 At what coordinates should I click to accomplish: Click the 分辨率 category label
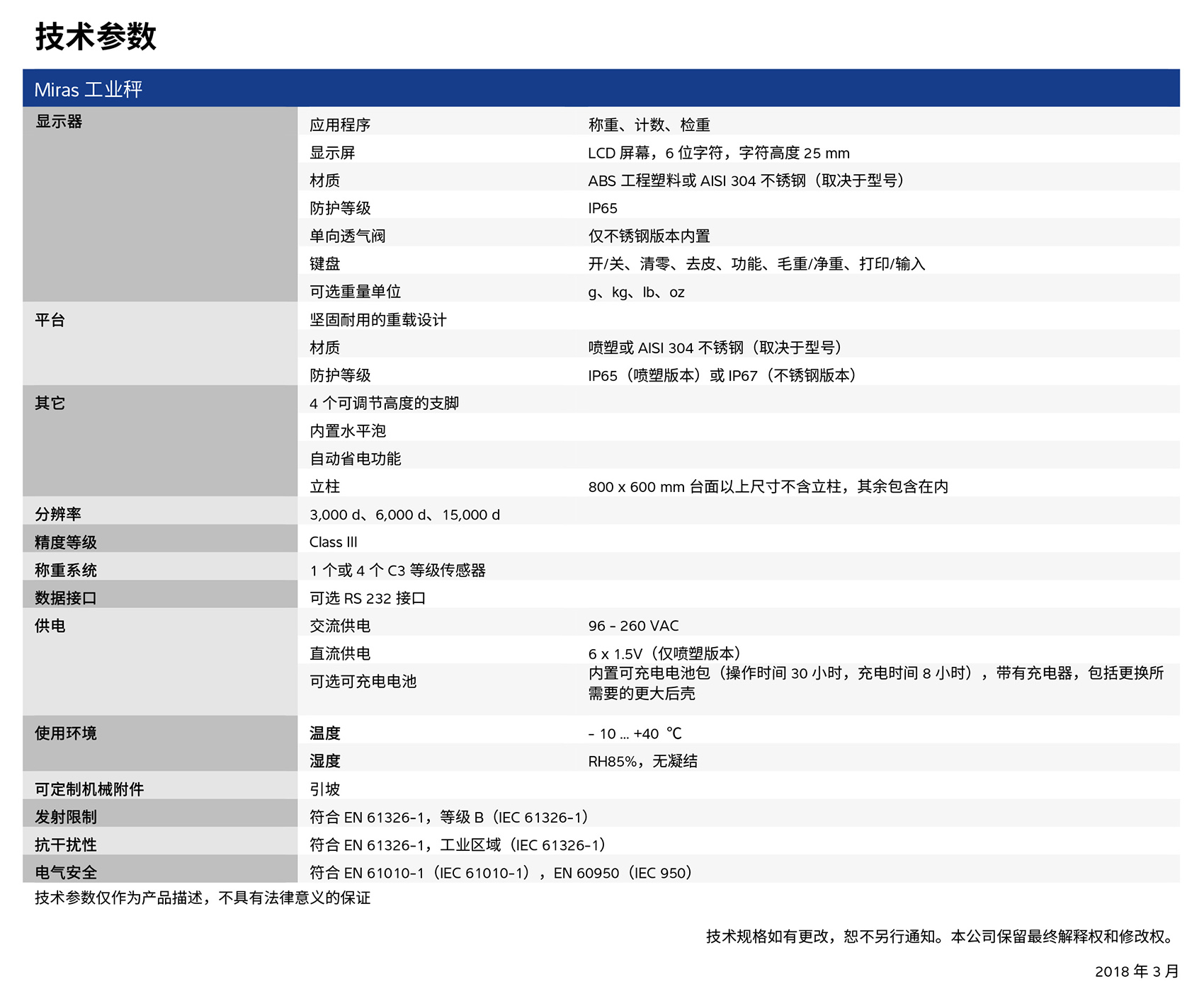58,514
